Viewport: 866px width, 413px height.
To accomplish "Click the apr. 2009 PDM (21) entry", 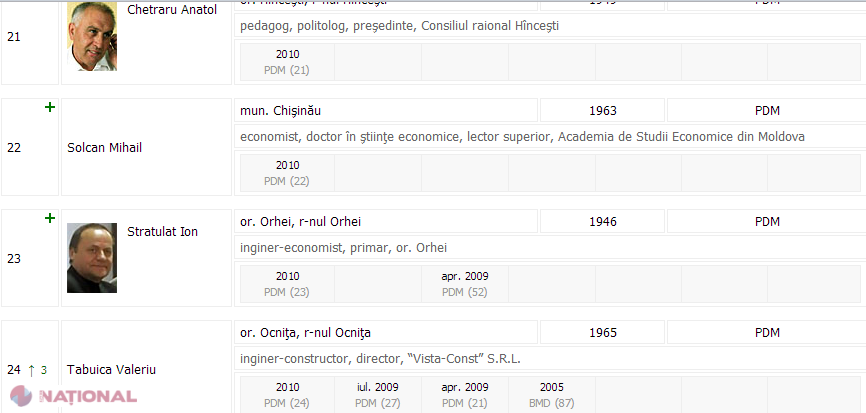I will pyautogui.click(x=464, y=395).
